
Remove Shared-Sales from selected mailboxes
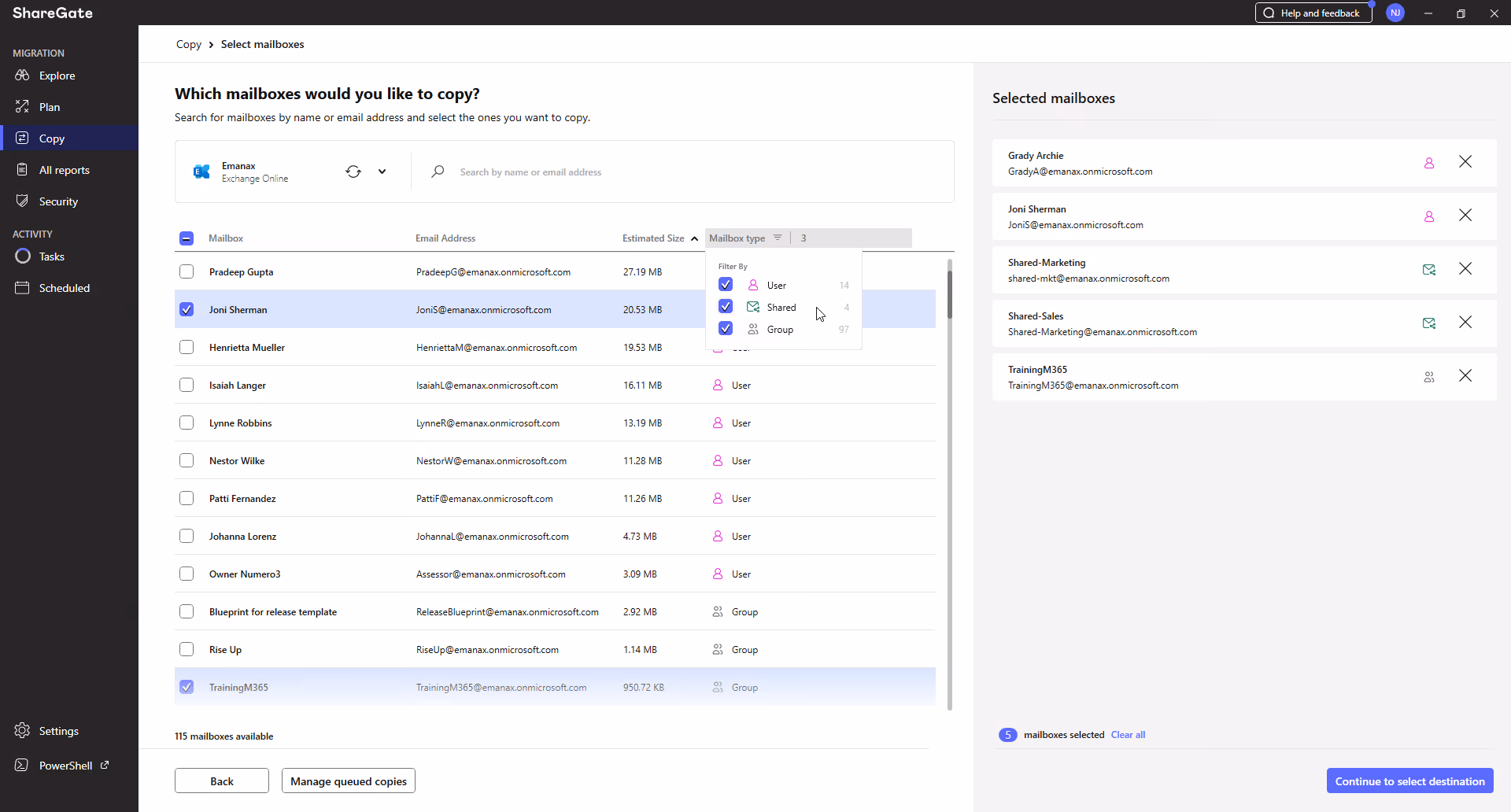click(1465, 322)
